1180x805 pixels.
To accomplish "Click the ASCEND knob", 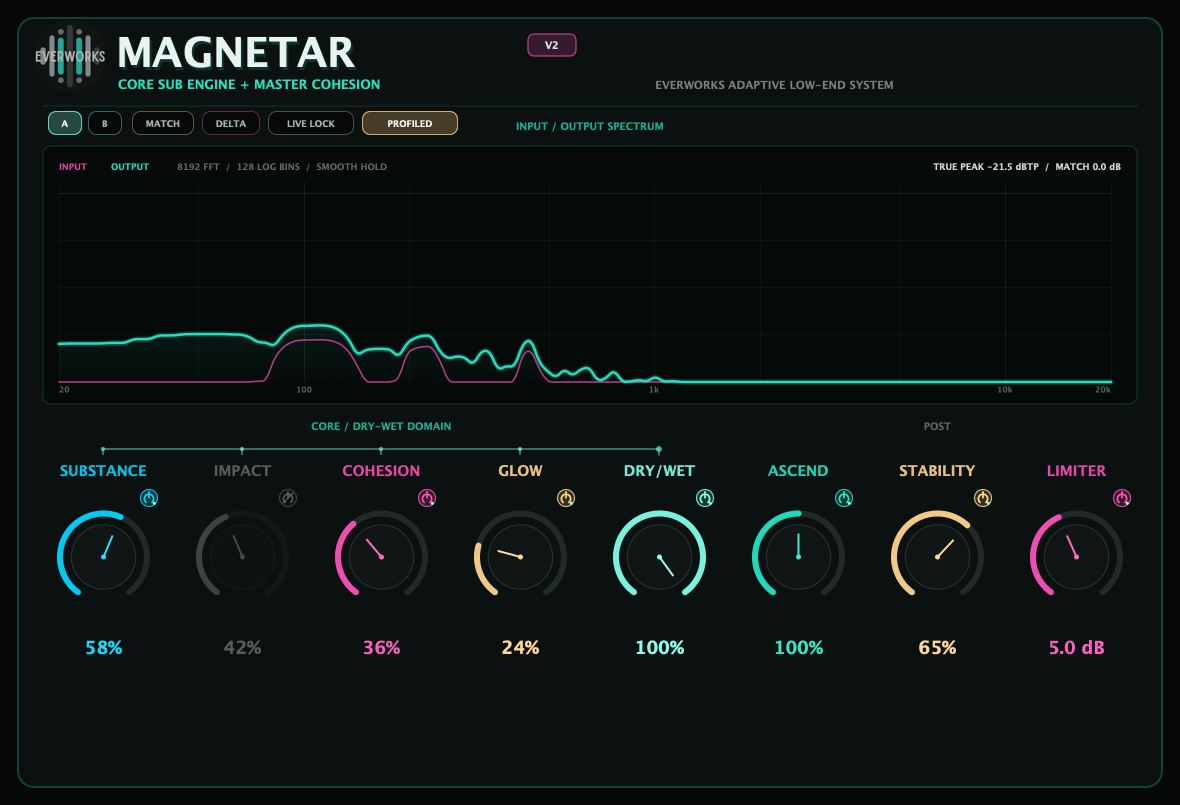I will click(x=798, y=557).
